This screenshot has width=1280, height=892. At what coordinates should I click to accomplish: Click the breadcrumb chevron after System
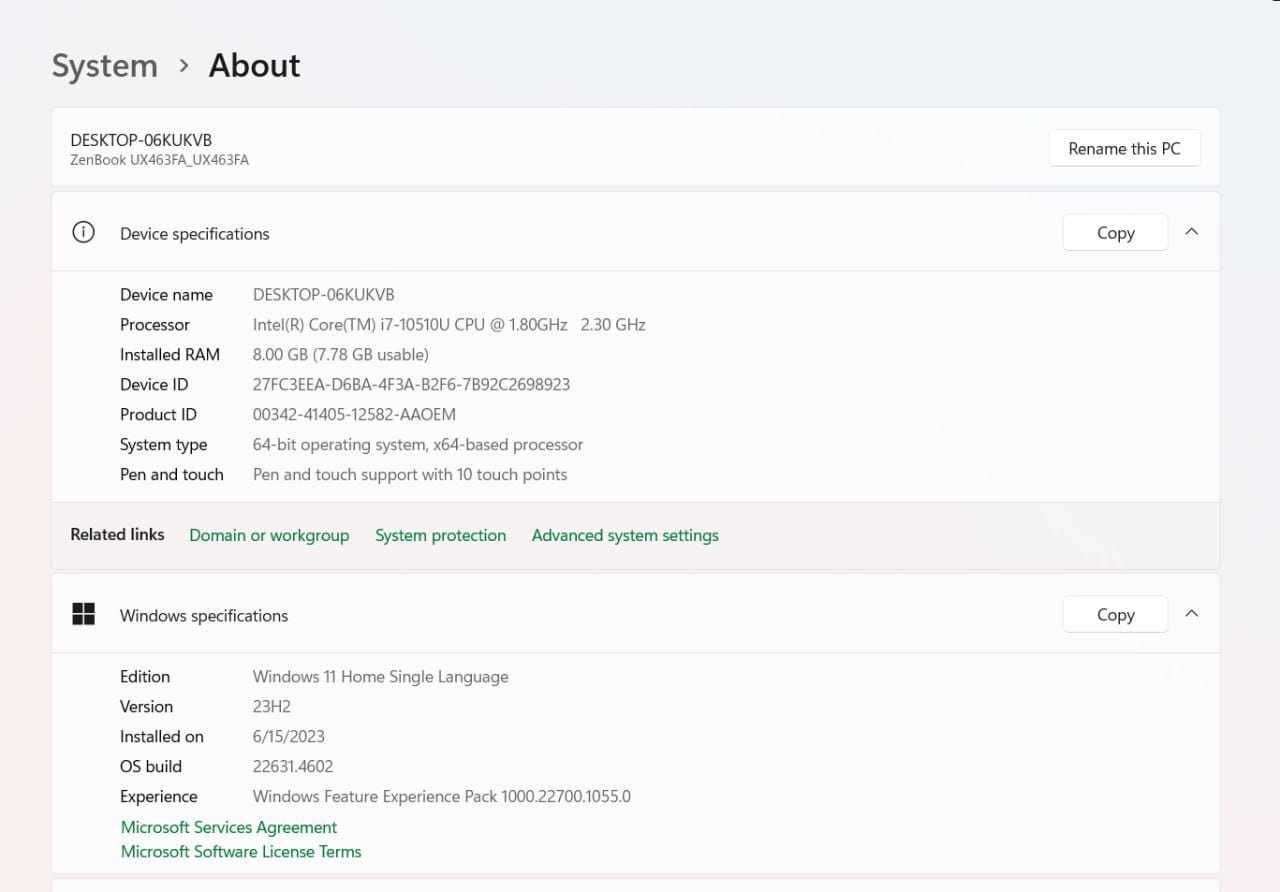183,66
